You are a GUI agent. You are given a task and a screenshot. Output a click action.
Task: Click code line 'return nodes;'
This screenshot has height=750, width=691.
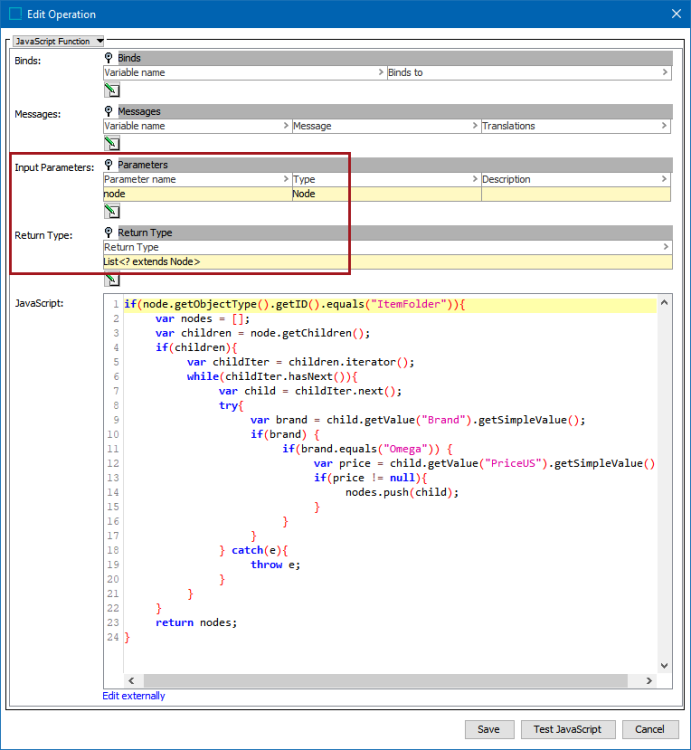click(x=196, y=623)
